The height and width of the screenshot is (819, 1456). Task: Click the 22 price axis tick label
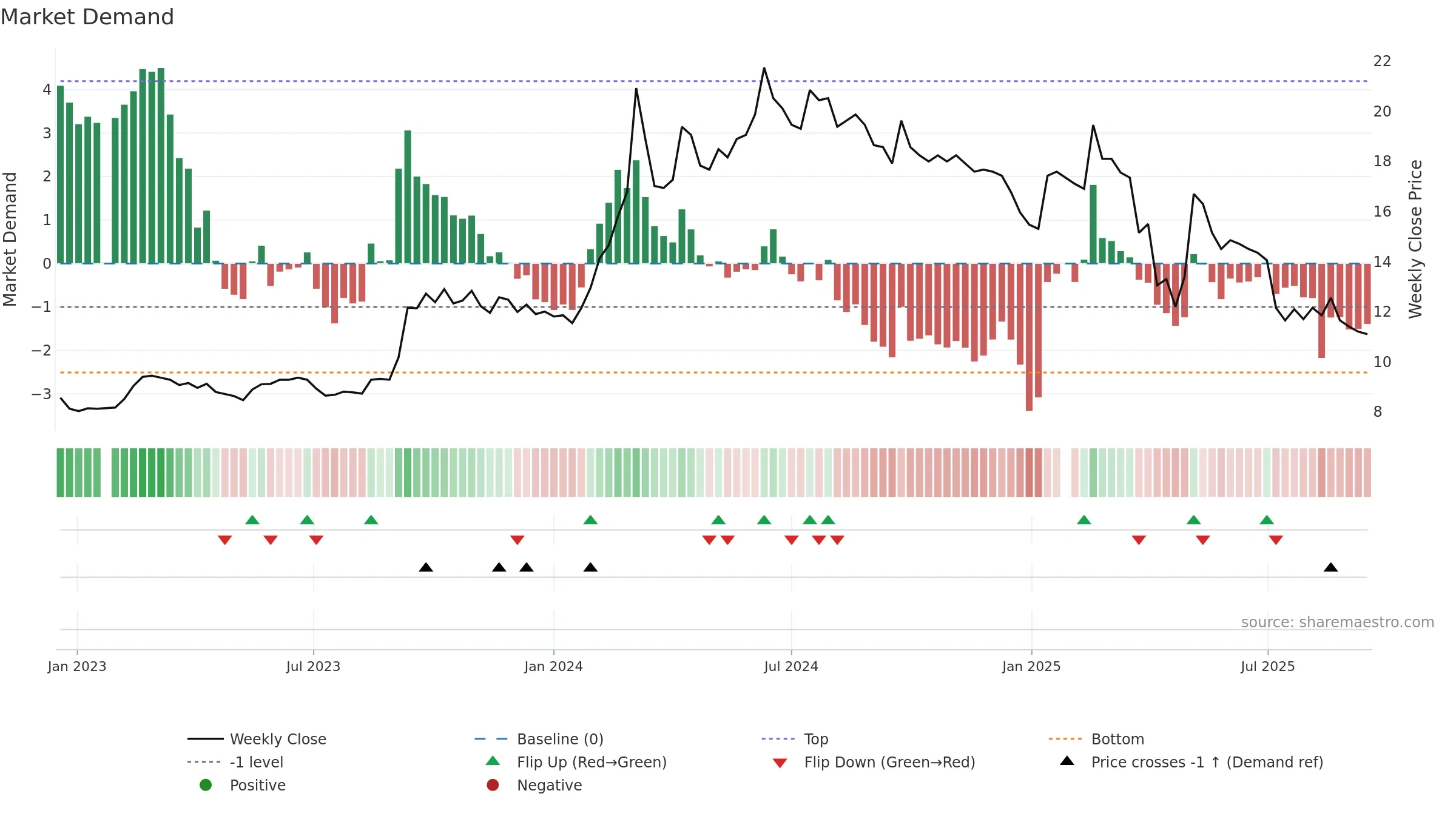click(x=1382, y=61)
